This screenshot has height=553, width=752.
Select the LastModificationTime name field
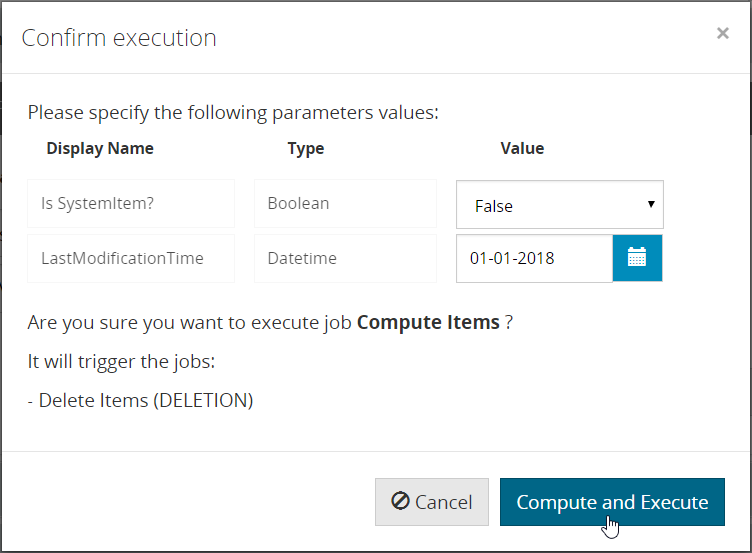pyautogui.click(x=131, y=258)
